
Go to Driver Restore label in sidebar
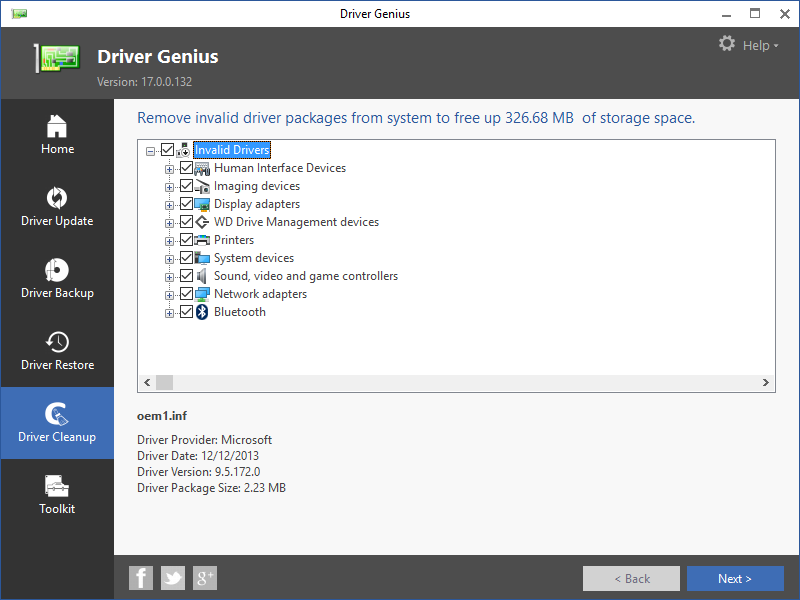point(57,365)
